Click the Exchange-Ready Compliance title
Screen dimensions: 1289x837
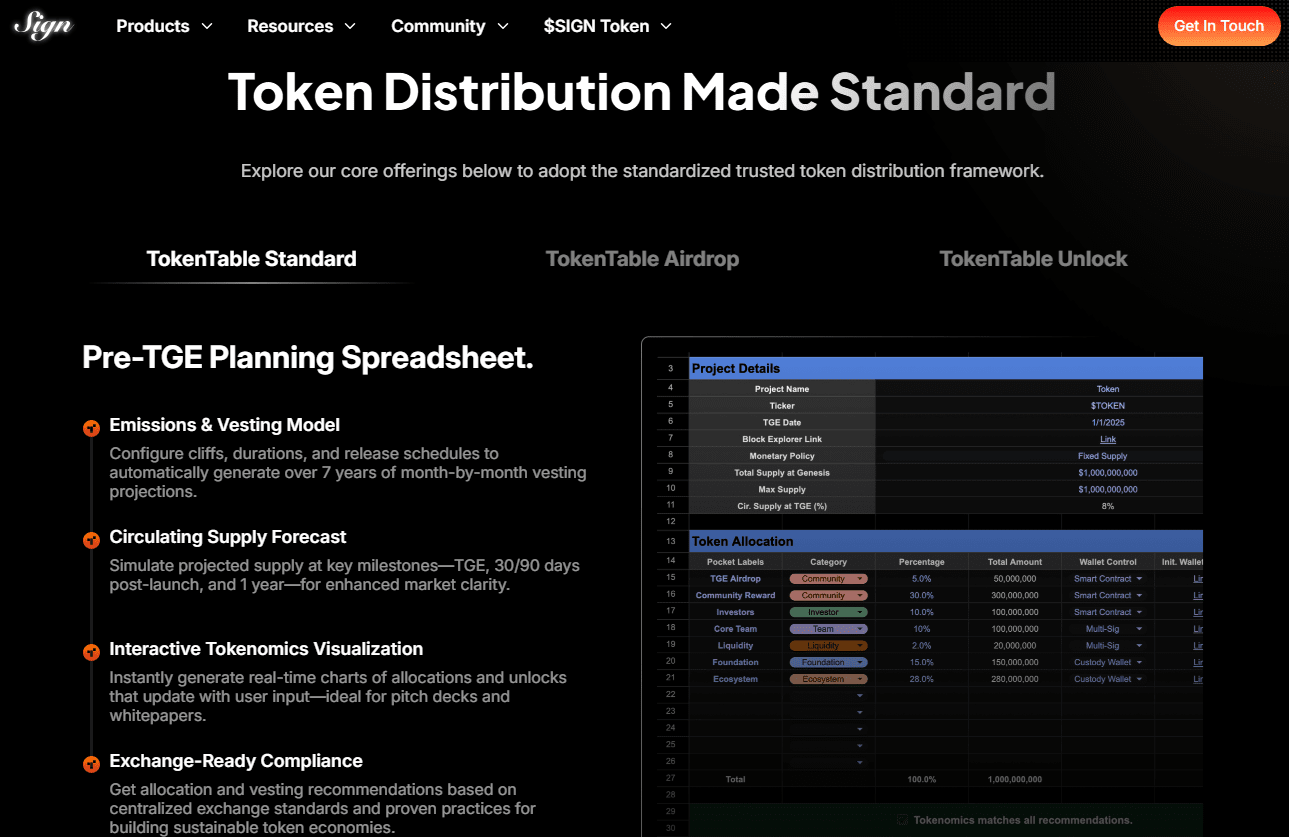[x=236, y=761]
